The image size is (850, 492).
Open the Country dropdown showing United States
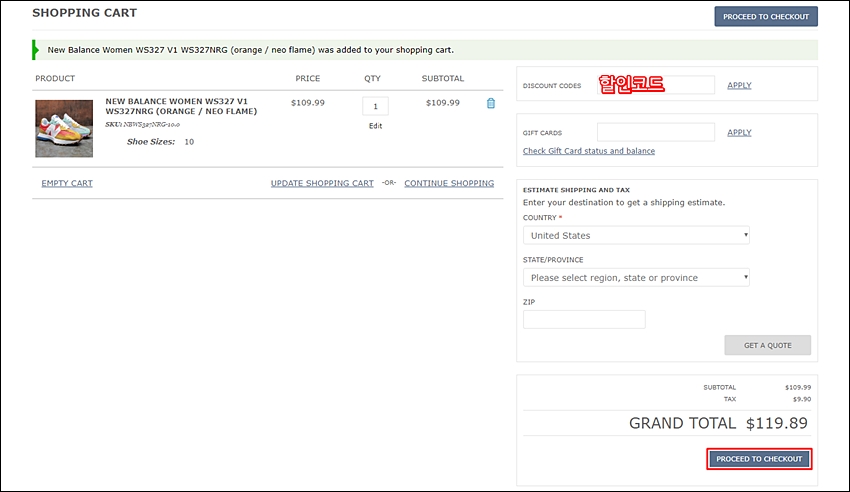coord(636,235)
